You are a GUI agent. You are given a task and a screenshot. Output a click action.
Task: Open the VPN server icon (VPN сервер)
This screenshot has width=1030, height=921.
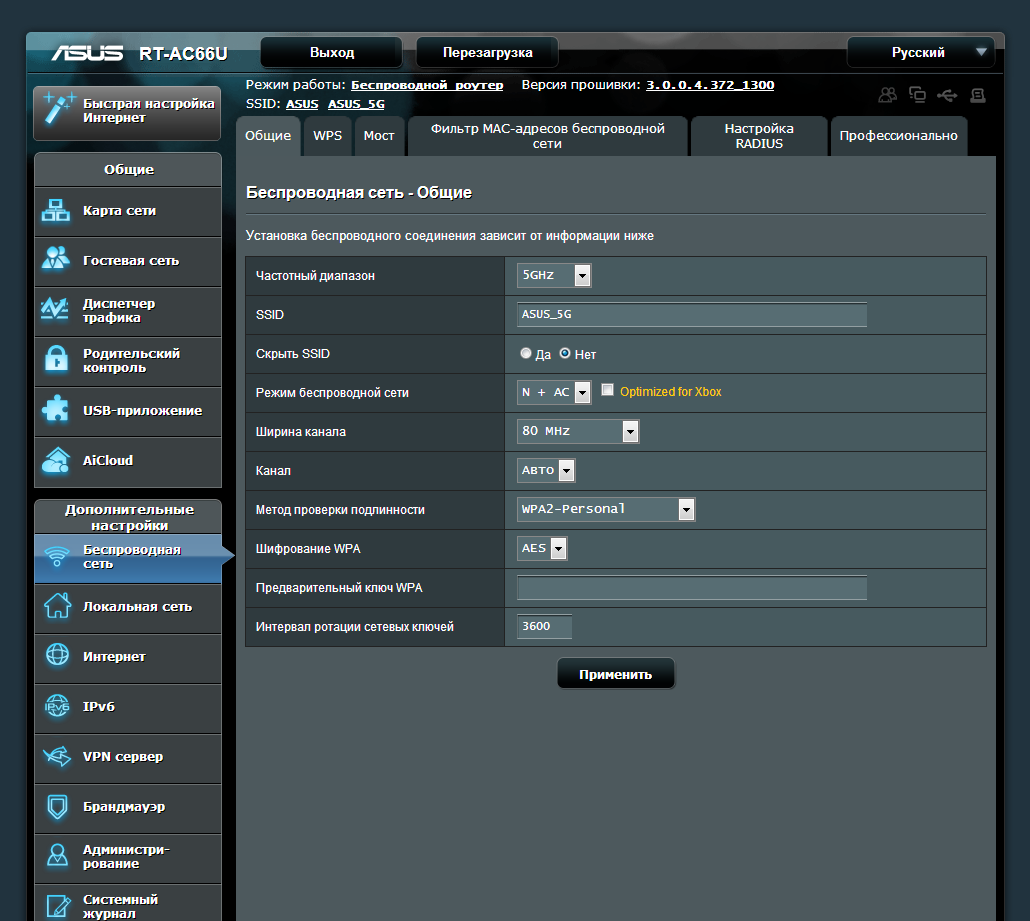57,756
